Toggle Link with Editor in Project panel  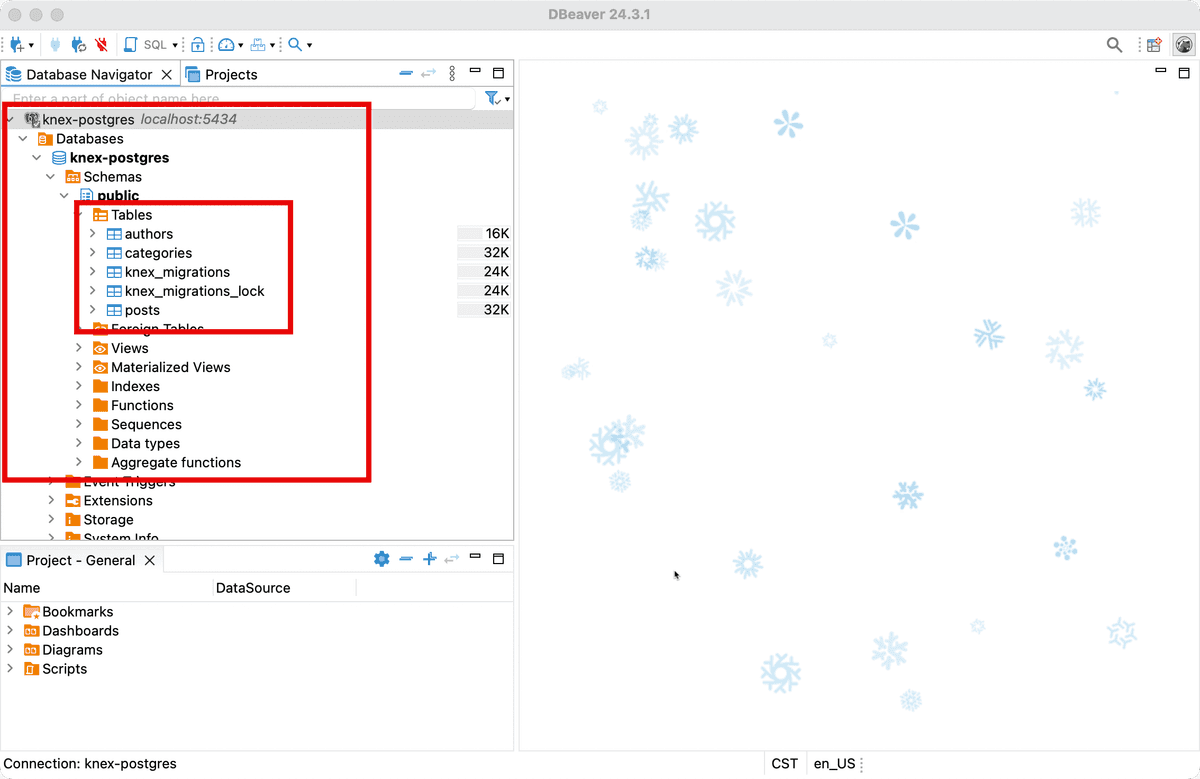pos(452,559)
